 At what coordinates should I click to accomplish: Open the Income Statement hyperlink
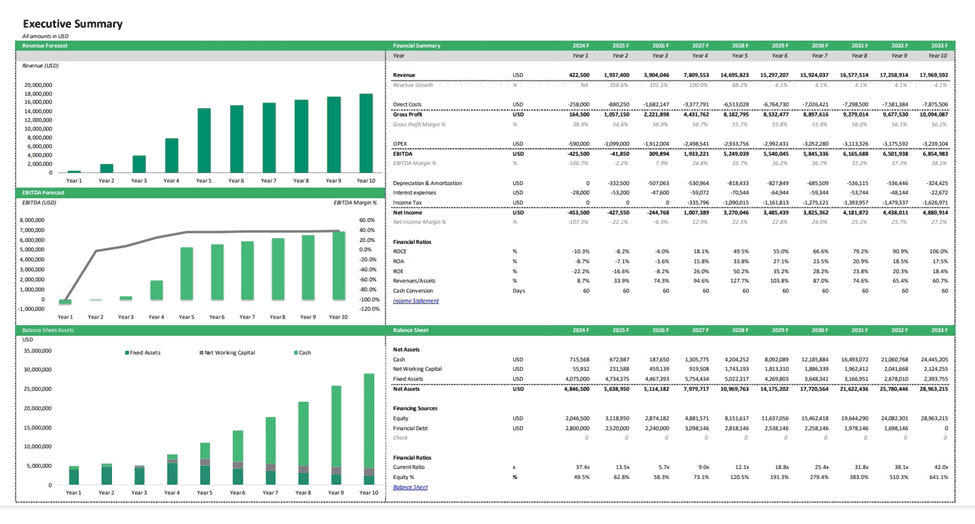pyautogui.click(x=415, y=301)
